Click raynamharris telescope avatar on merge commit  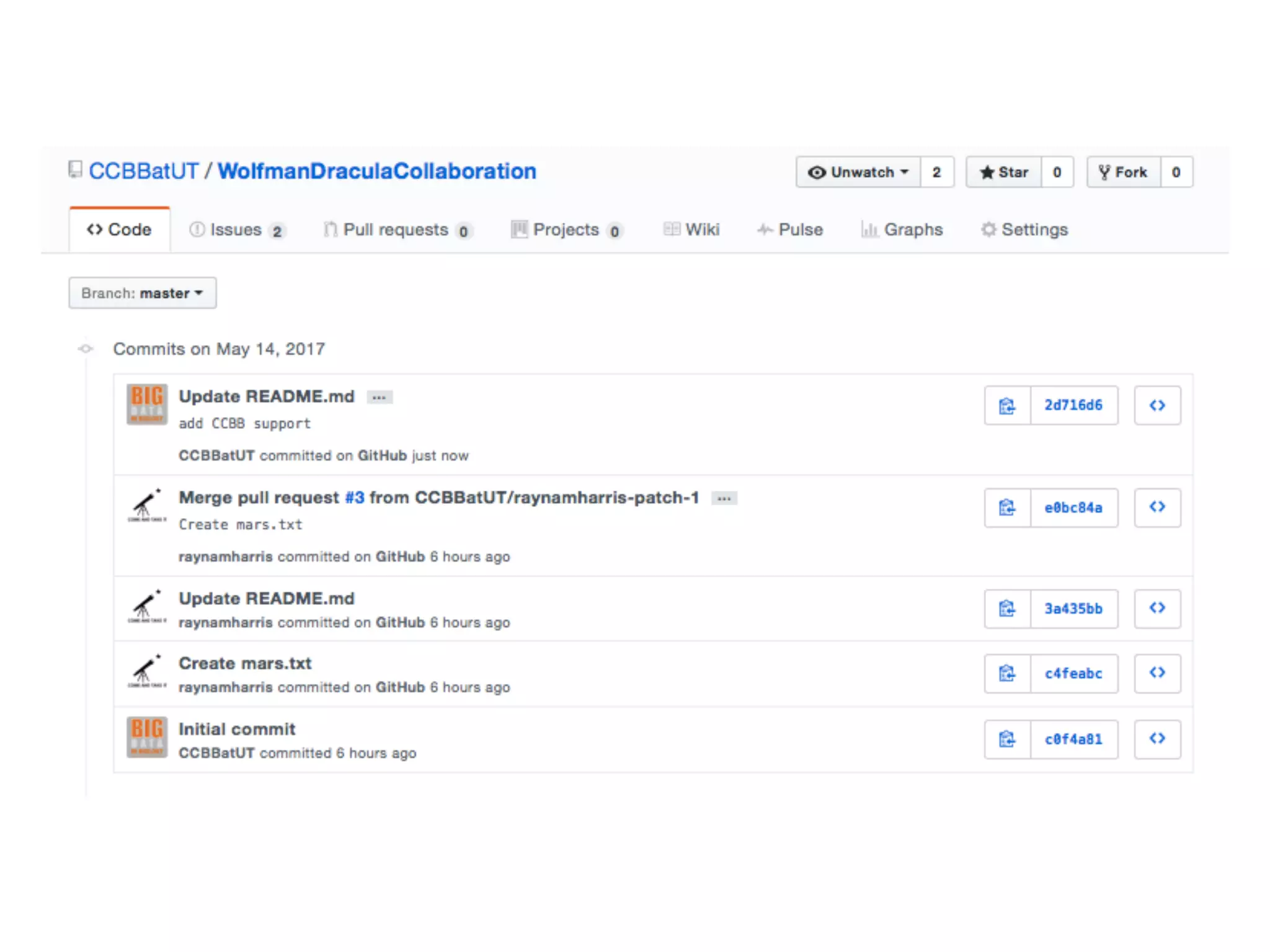147,506
